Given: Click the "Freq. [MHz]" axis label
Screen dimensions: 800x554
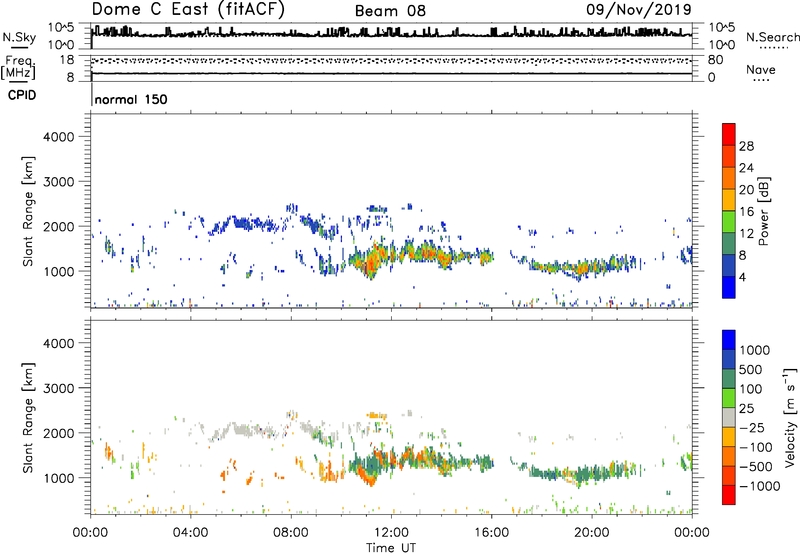Looking at the screenshot, I should click(18, 68).
